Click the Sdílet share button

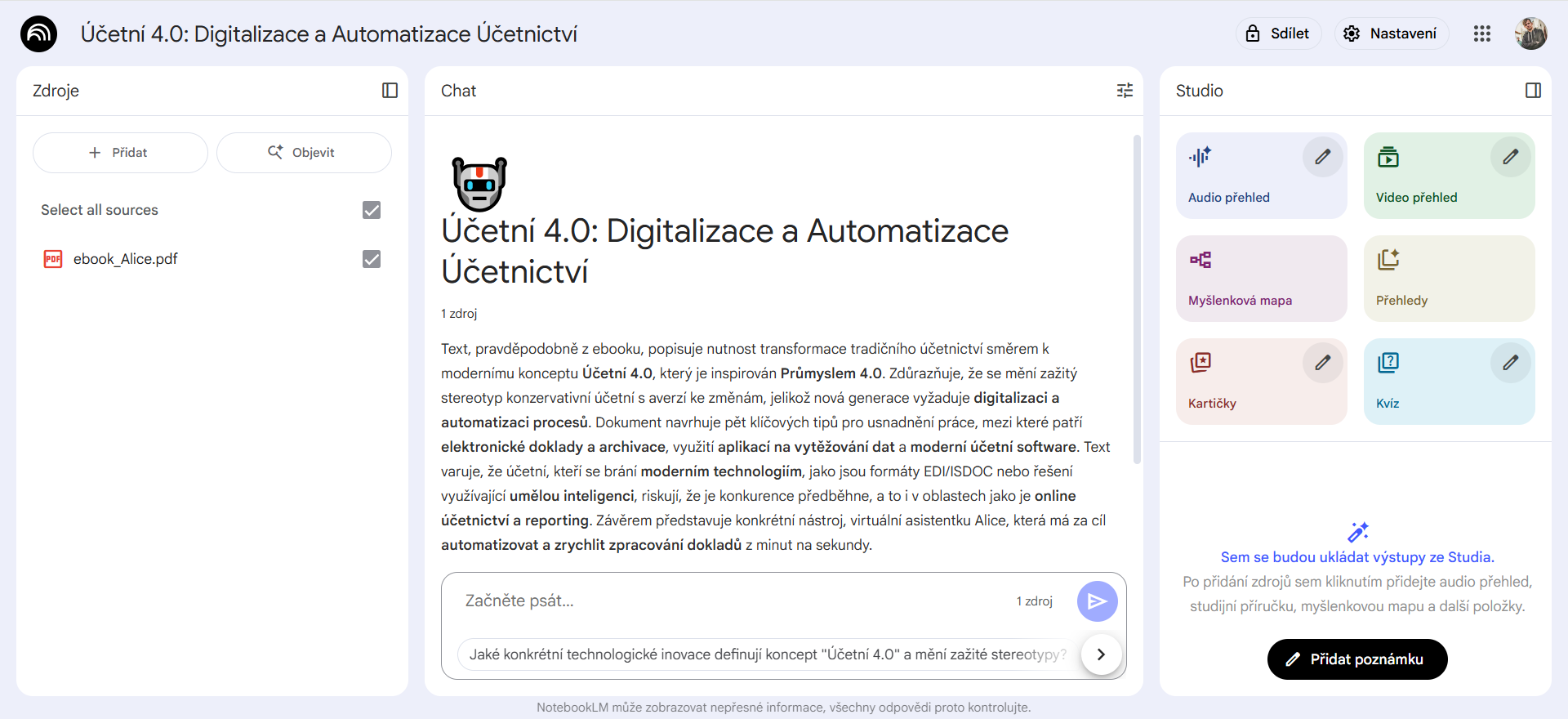tap(1278, 33)
